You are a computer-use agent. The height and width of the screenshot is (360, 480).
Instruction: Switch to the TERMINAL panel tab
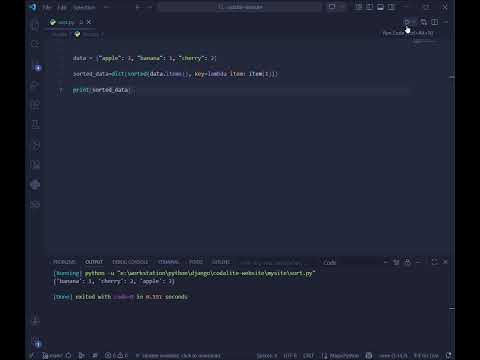click(x=169, y=262)
